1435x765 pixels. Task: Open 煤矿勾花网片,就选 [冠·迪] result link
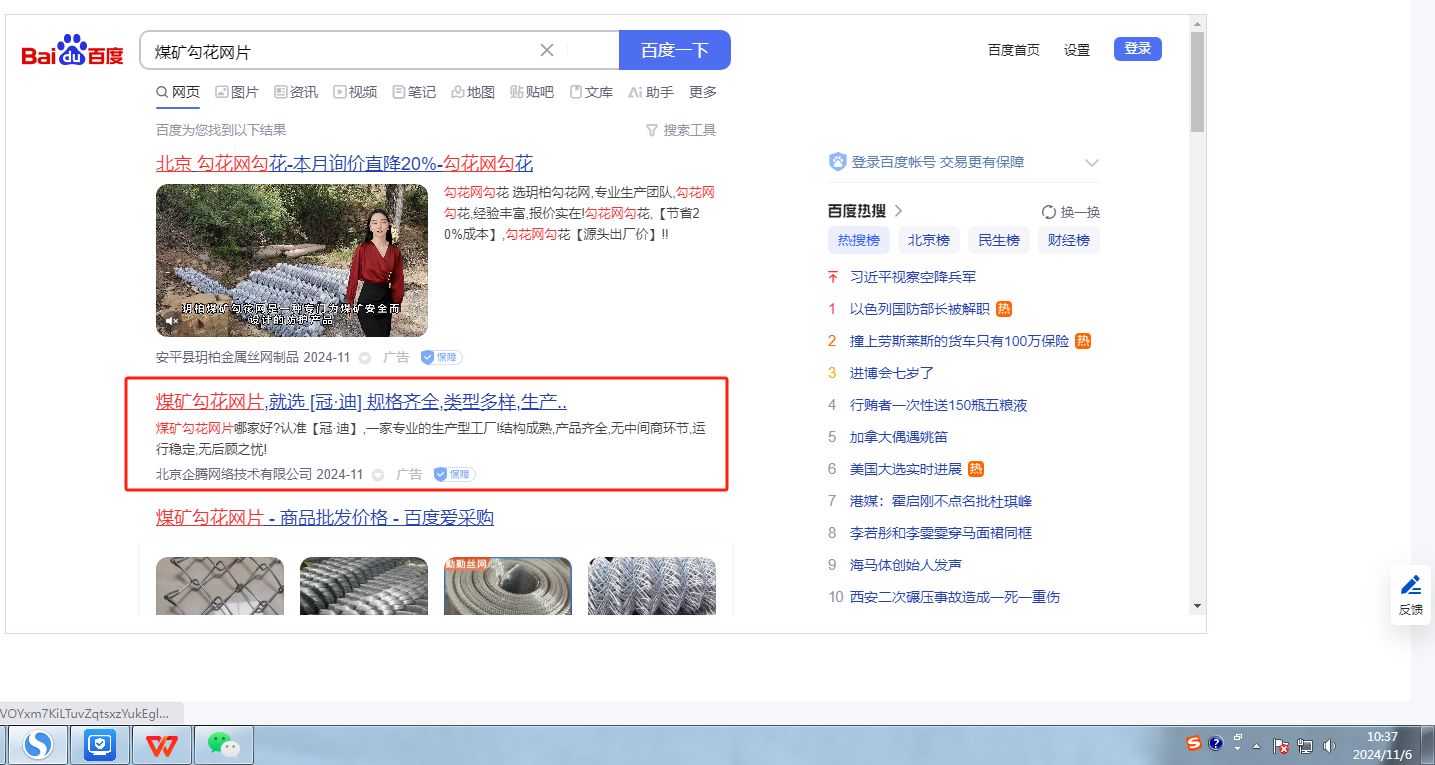pos(362,402)
